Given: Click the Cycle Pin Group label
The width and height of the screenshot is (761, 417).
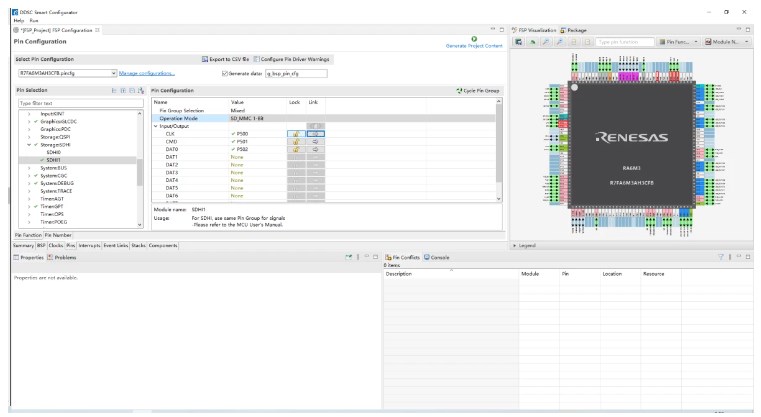Looking at the screenshot, I should pyautogui.click(x=481, y=91).
